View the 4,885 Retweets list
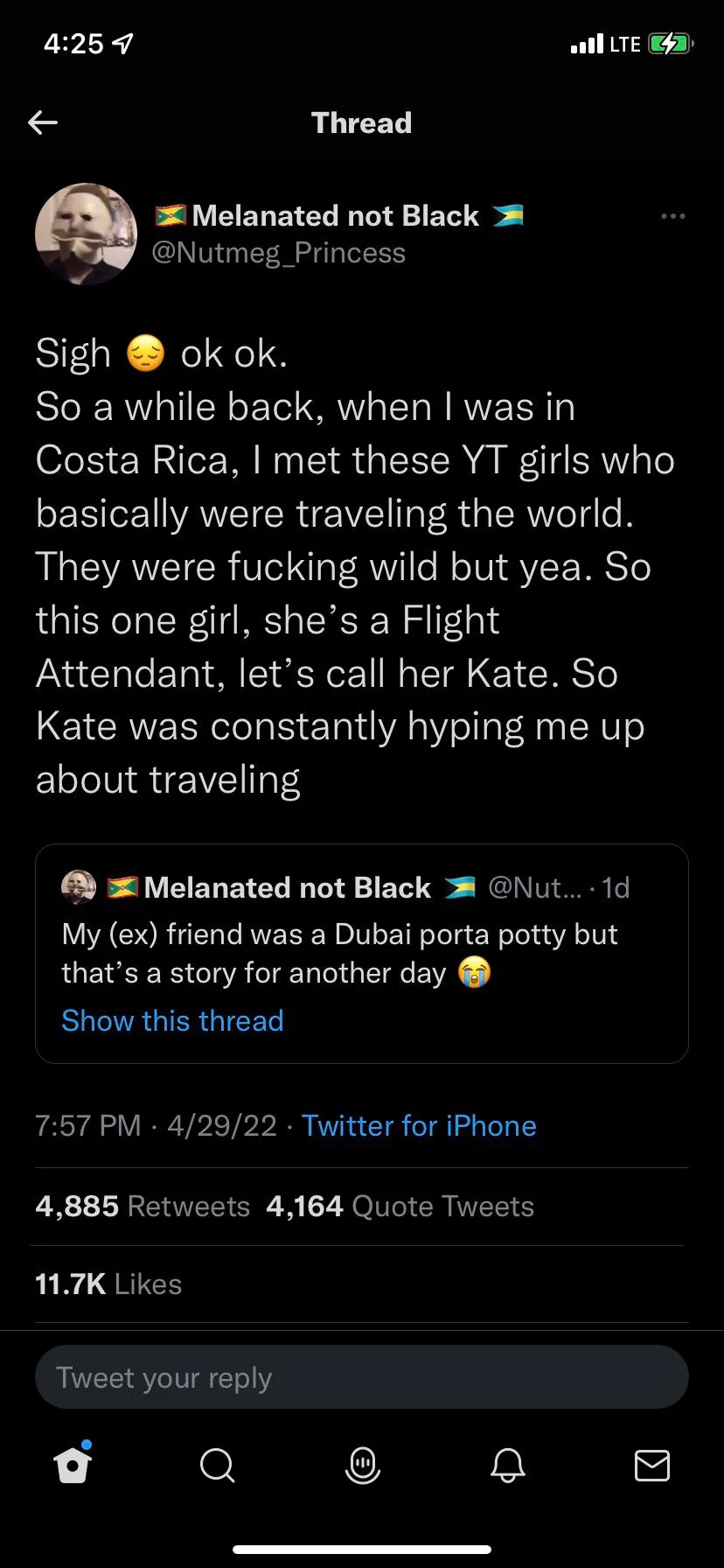Screen dimensions: 724x1568 [x=143, y=1206]
